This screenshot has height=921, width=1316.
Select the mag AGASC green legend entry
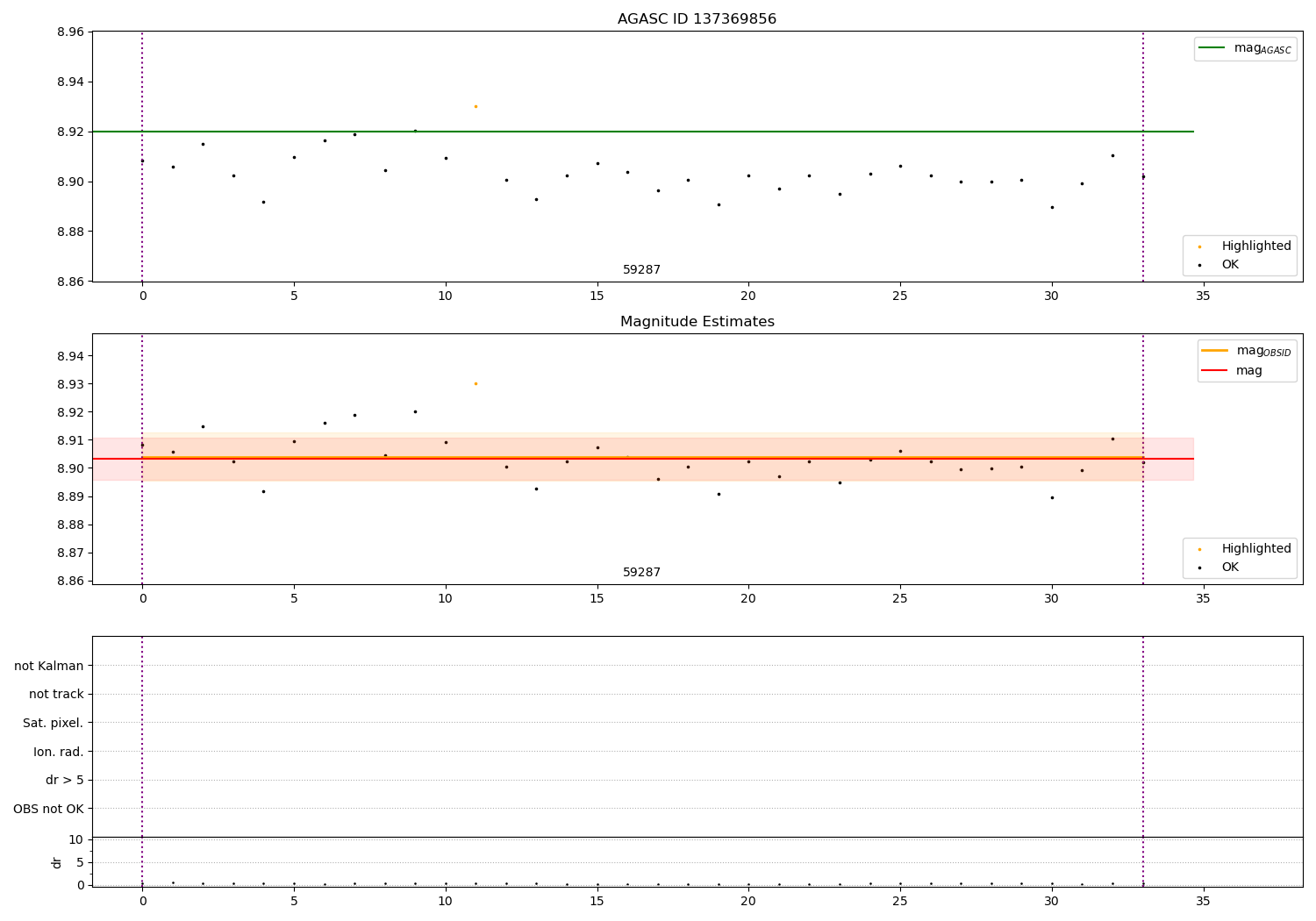coord(1245,48)
